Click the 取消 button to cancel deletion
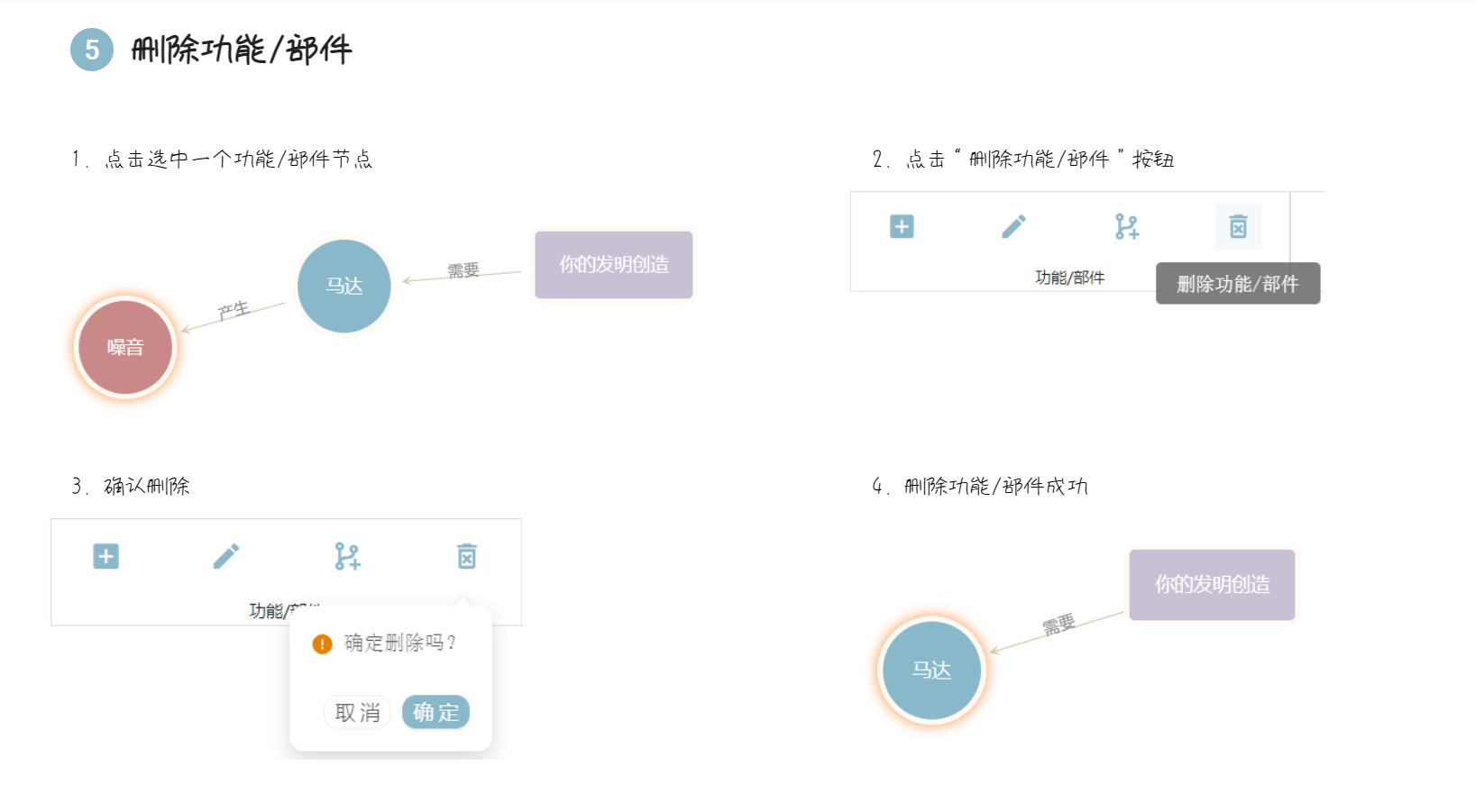 (x=357, y=712)
